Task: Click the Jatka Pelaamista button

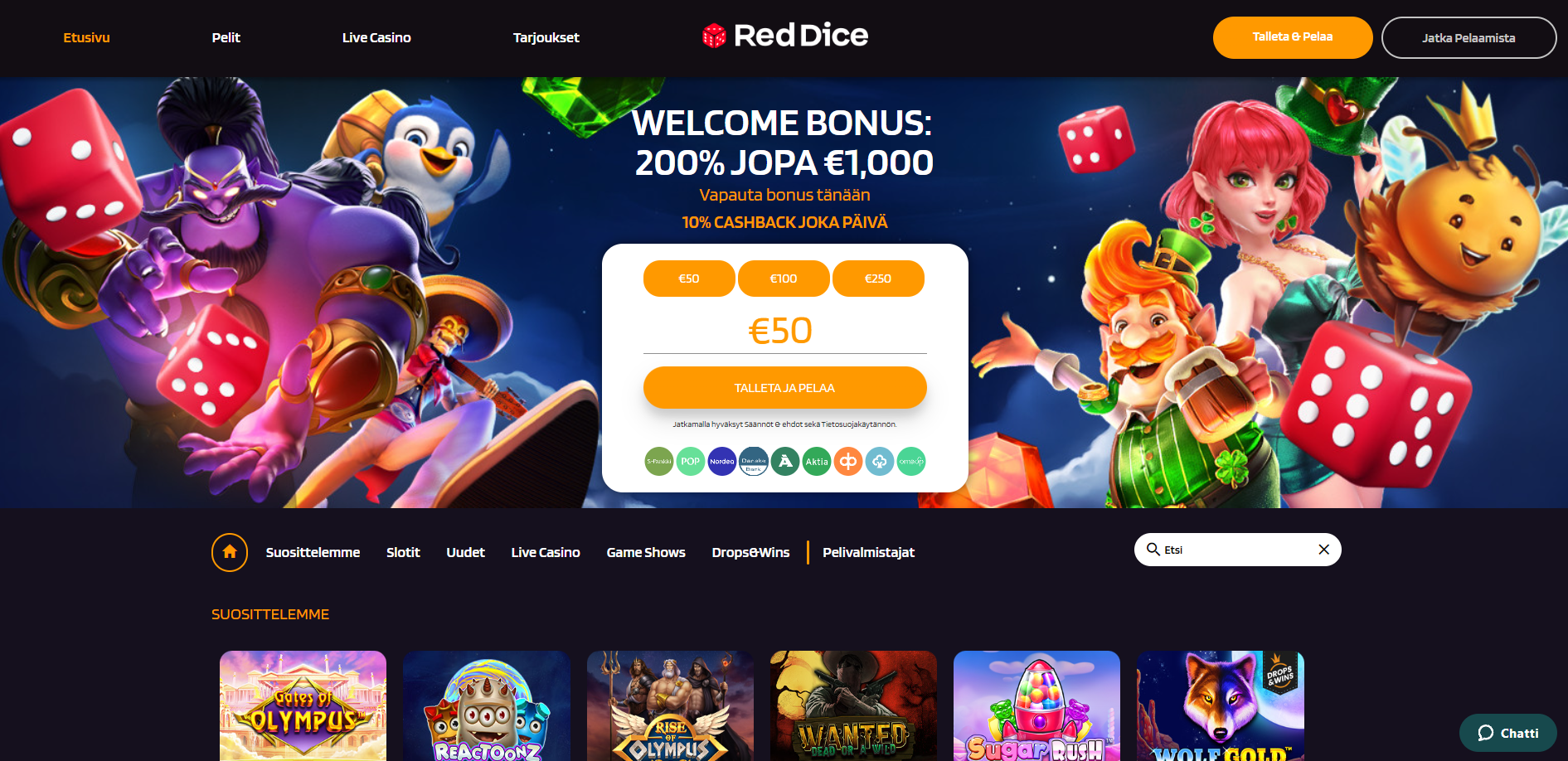Action: coord(1468,37)
